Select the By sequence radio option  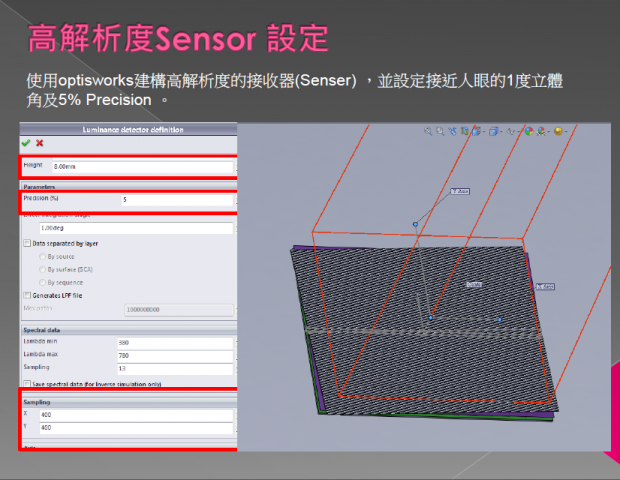coord(40,282)
